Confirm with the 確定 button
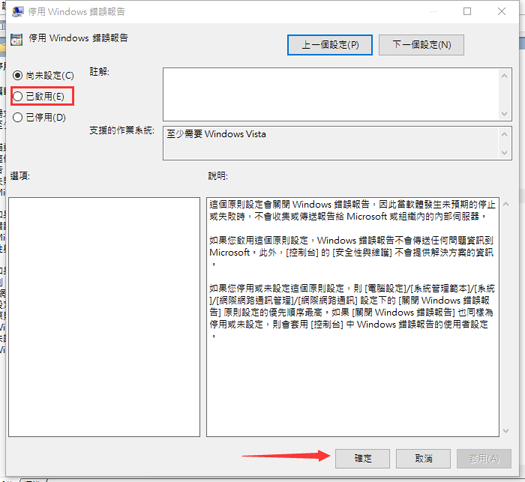Screen dimensions: 525x482 tap(363, 458)
